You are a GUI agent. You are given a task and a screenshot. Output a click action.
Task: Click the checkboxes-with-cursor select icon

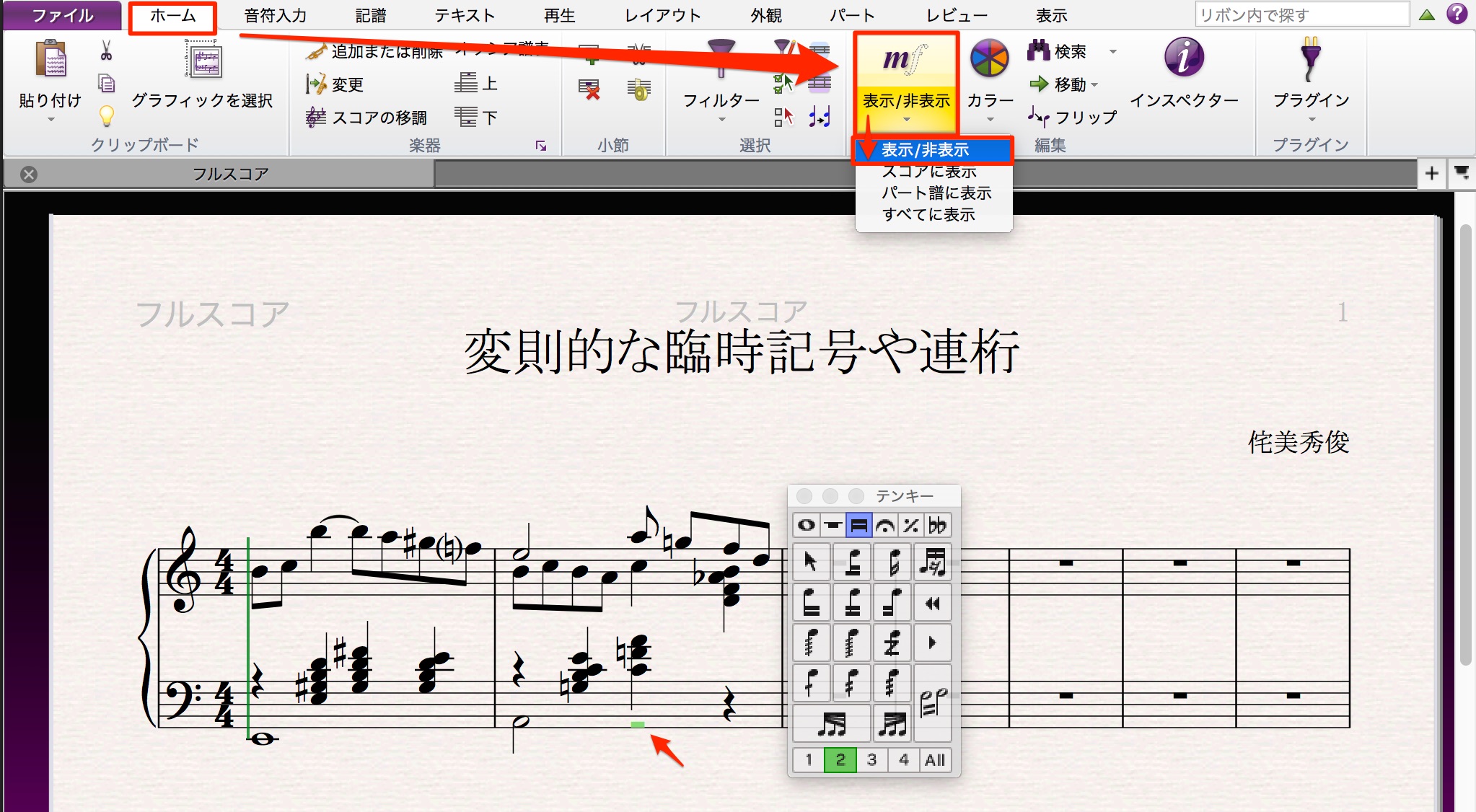coord(783,84)
